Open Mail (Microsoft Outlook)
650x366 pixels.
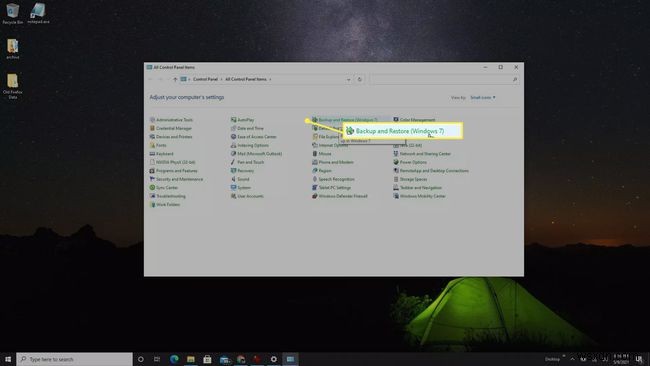pos(256,154)
